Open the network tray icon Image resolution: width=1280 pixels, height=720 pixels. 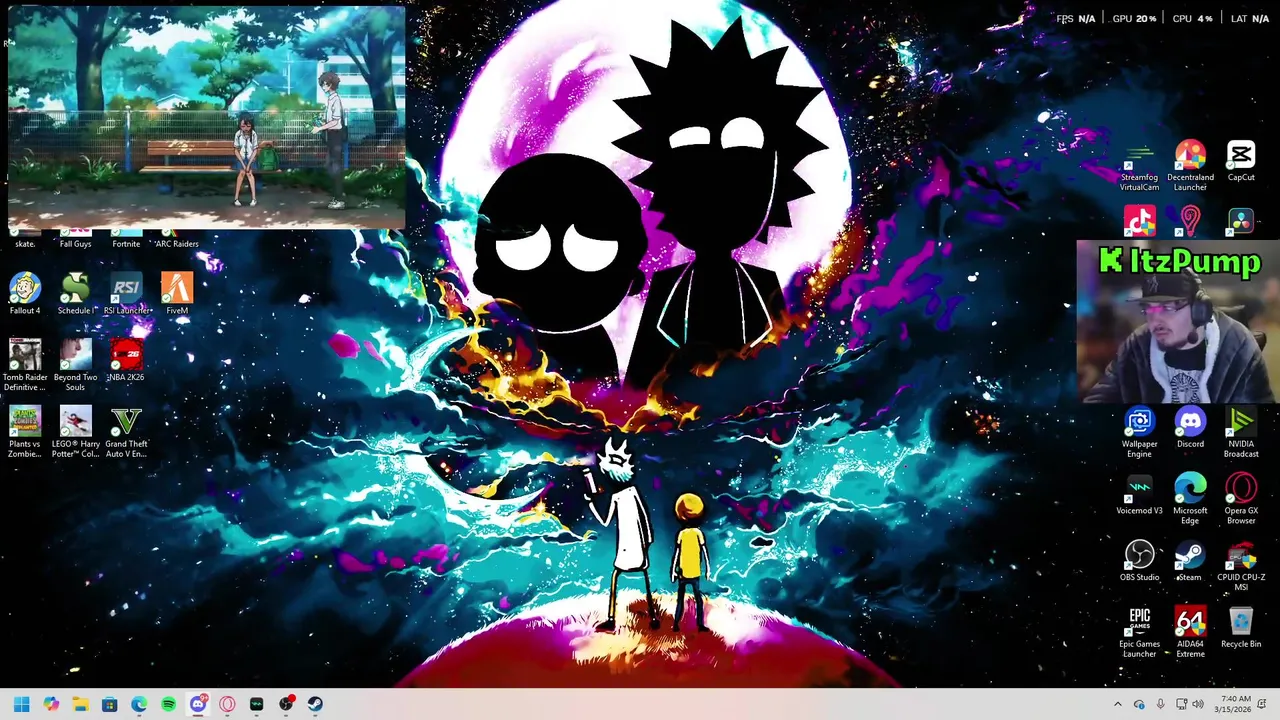[1181, 704]
